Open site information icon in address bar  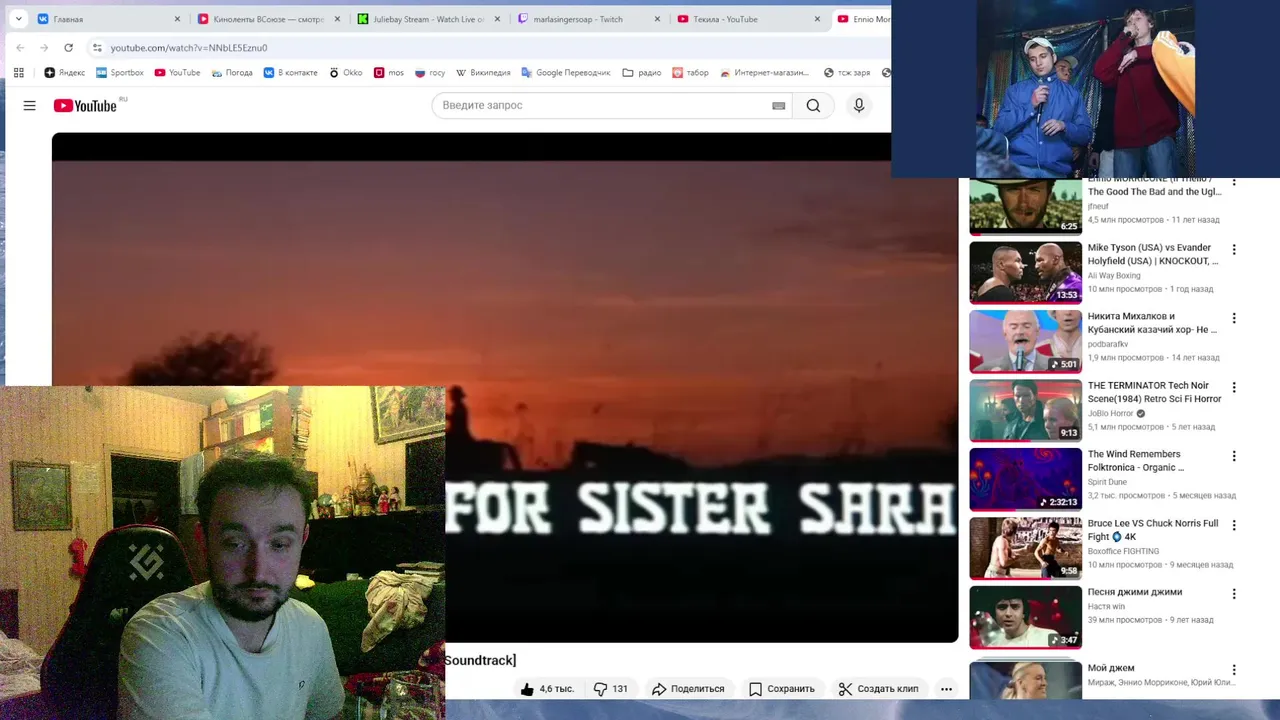point(96,48)
